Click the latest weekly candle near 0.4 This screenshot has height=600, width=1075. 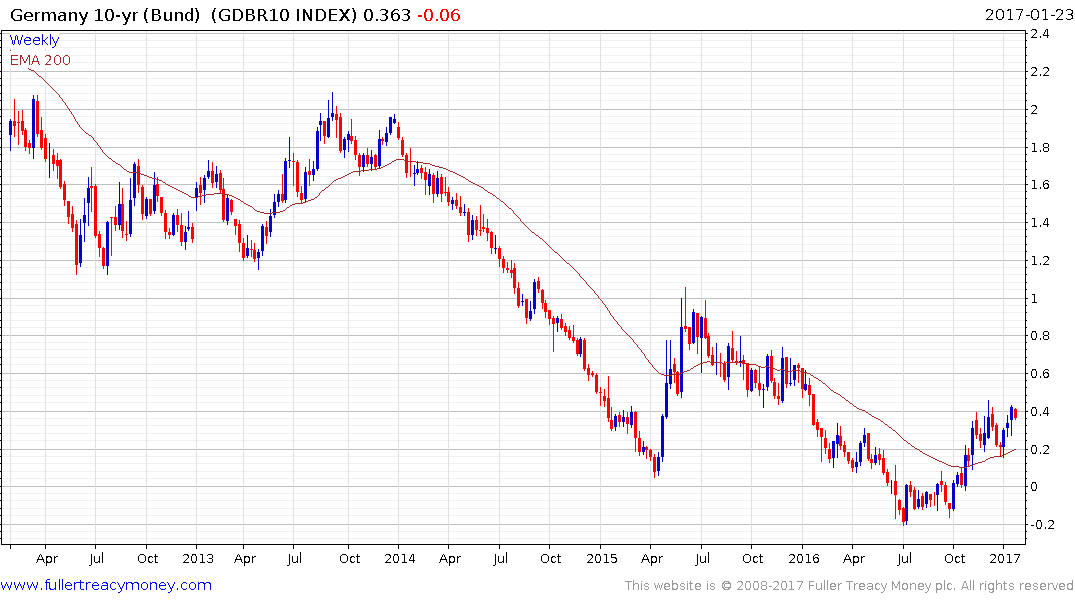point(1015,413)
